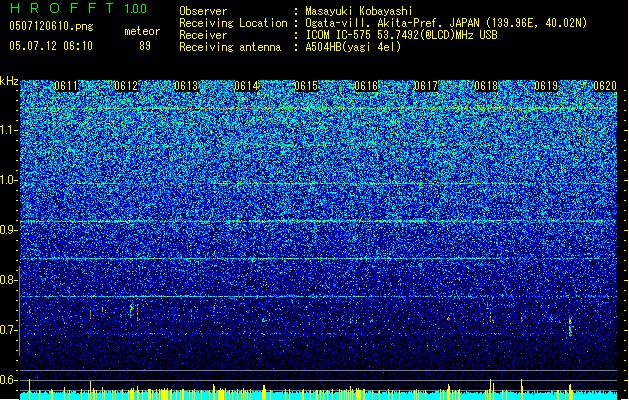
Task: Click the 0620 time marker
Action: [x=605, y=86]
